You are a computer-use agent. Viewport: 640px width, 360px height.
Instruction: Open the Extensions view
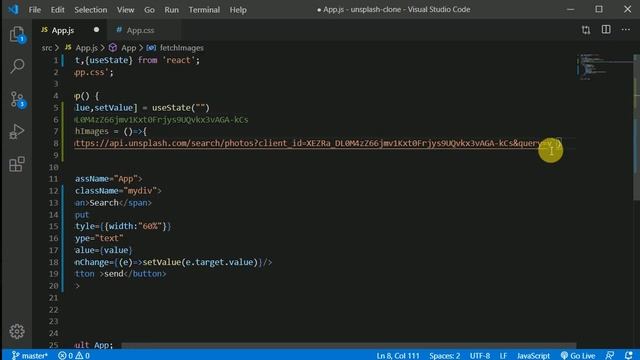[17, 164]
